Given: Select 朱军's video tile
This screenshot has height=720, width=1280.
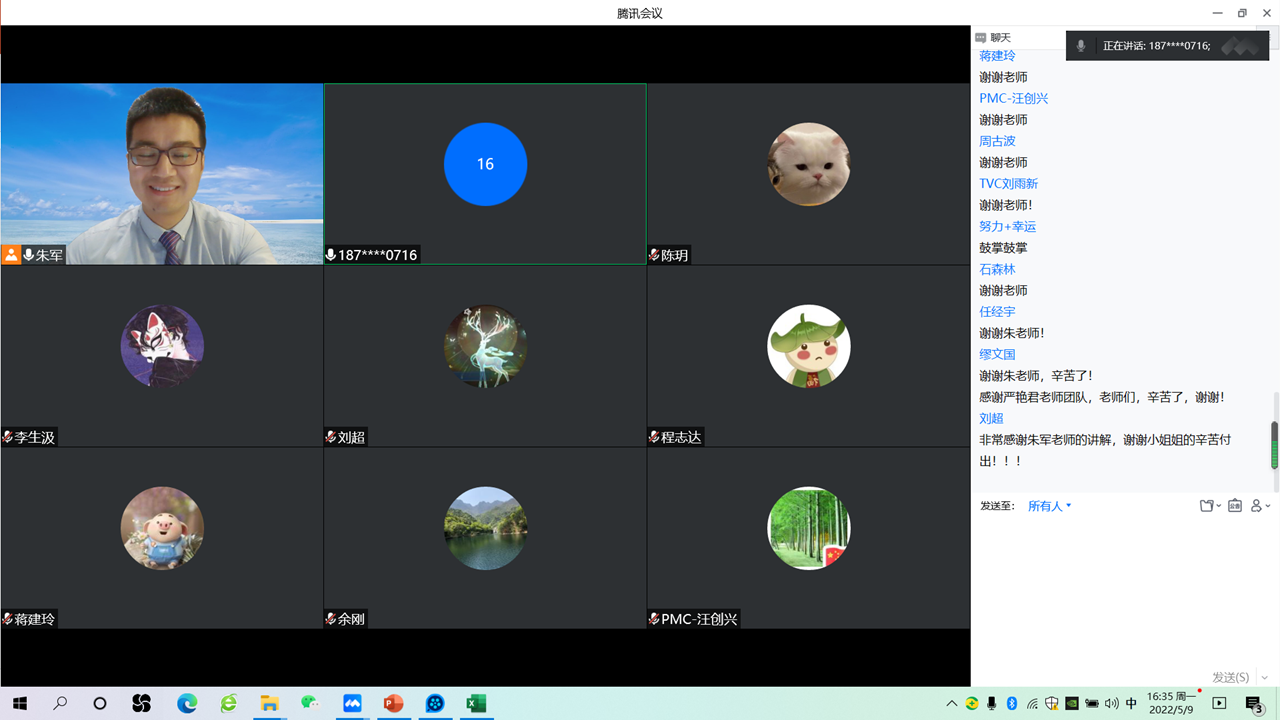Looking at the screenshot, I should pos(162,174).
